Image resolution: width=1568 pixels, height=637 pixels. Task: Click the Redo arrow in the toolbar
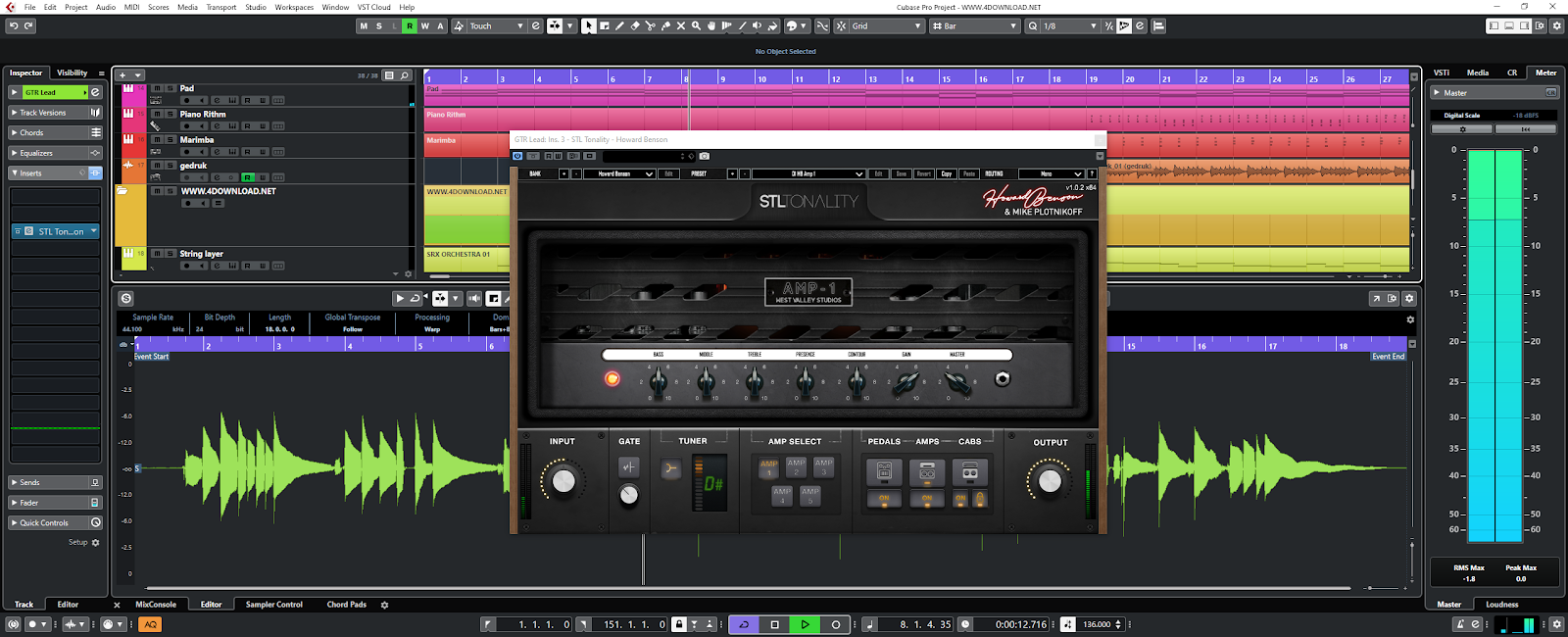click(28, 25)
